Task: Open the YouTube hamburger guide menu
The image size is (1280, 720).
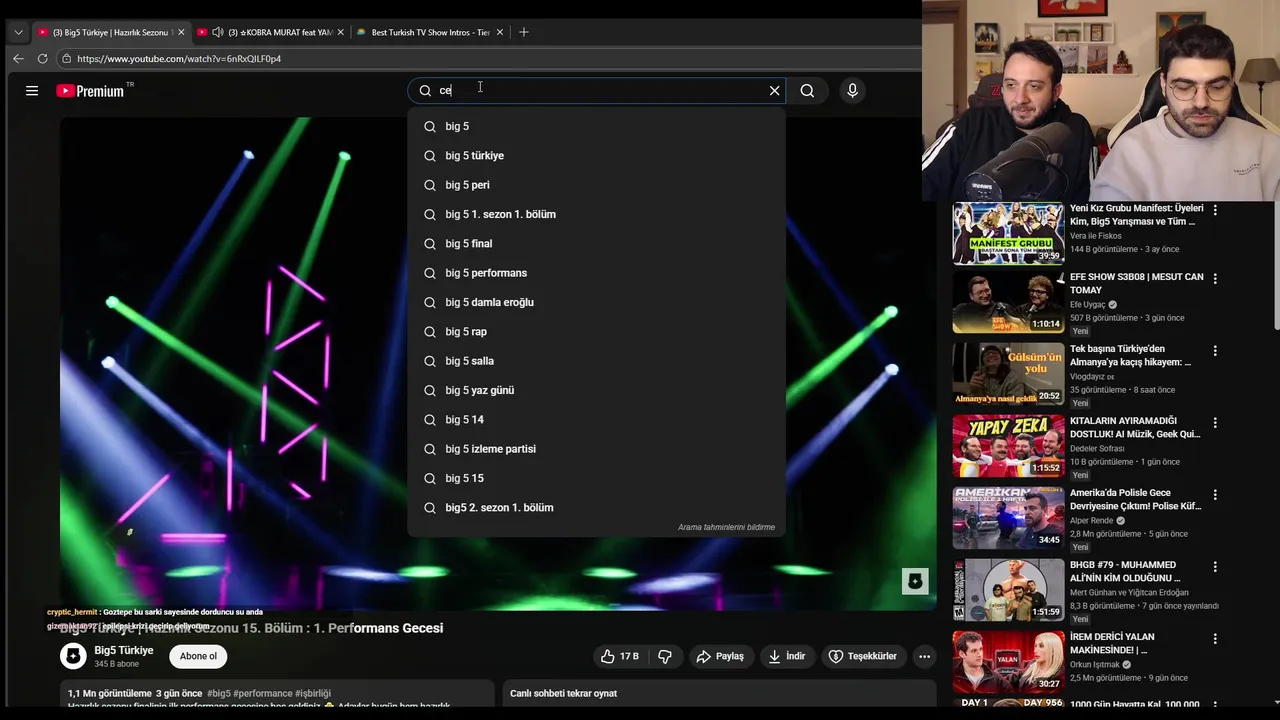Action: pyautogui.click(x=32, y=91)
